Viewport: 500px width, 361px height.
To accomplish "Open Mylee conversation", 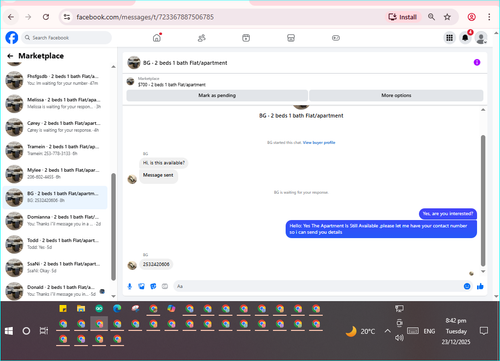I will coord(55,174).
